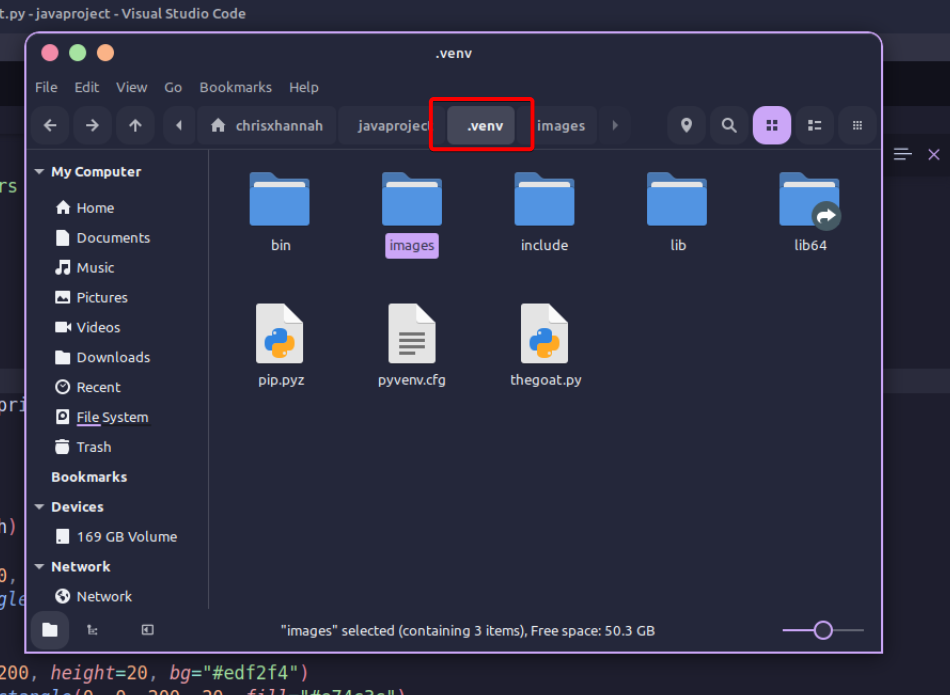Viewport: 950px width, 695px height.
Task: Open the Edit menu
Action: [87, 87]
